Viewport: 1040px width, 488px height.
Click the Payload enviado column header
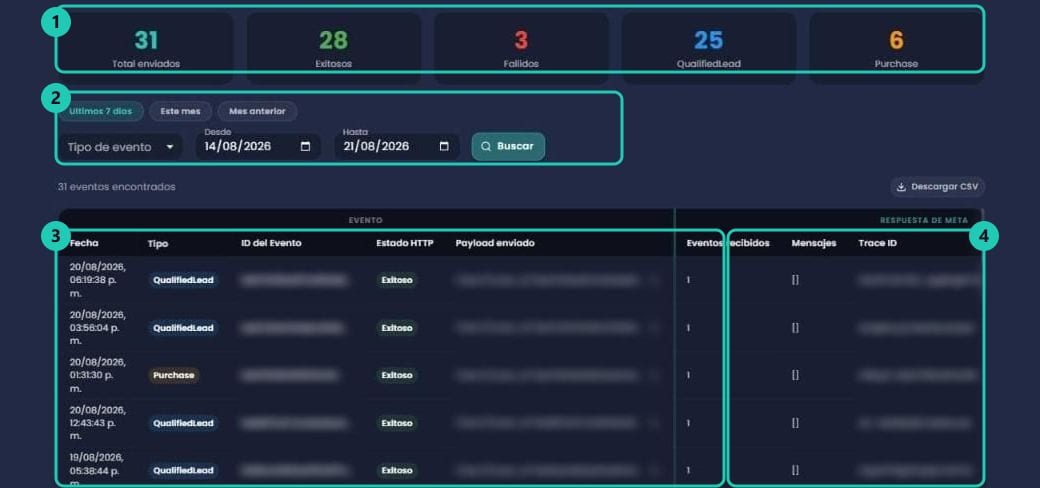point(495,243)
